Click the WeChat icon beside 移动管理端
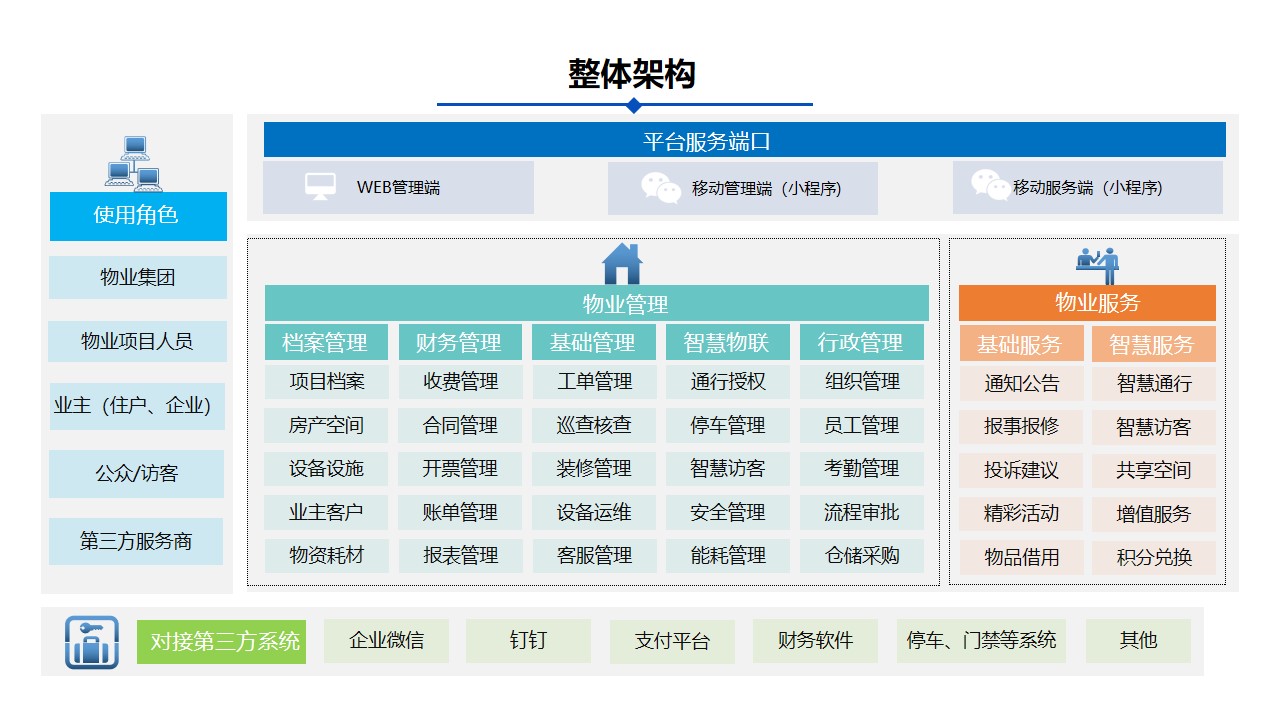 661,187
